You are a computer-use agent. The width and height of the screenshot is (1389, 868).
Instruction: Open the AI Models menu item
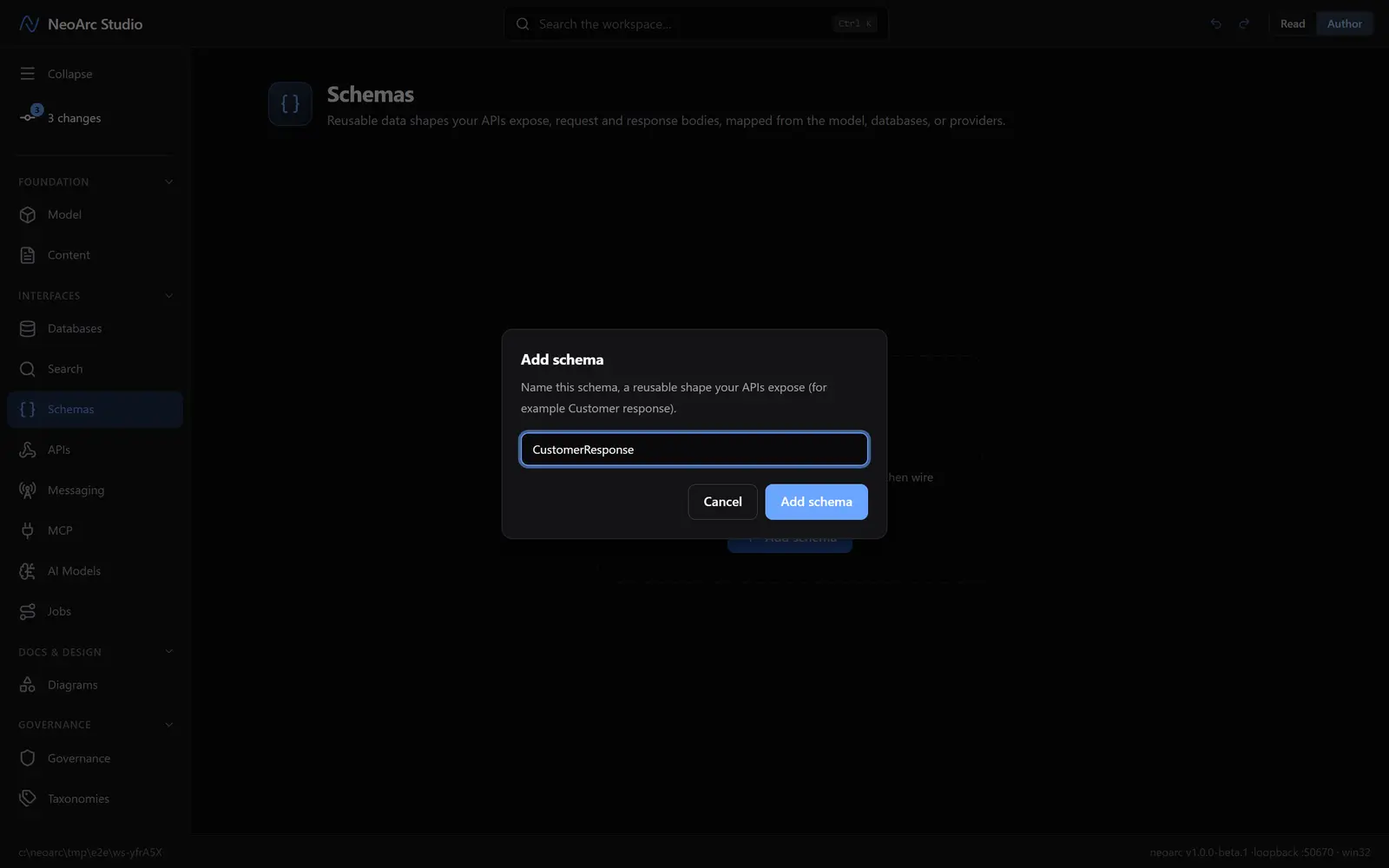click(x=95, y=571)
